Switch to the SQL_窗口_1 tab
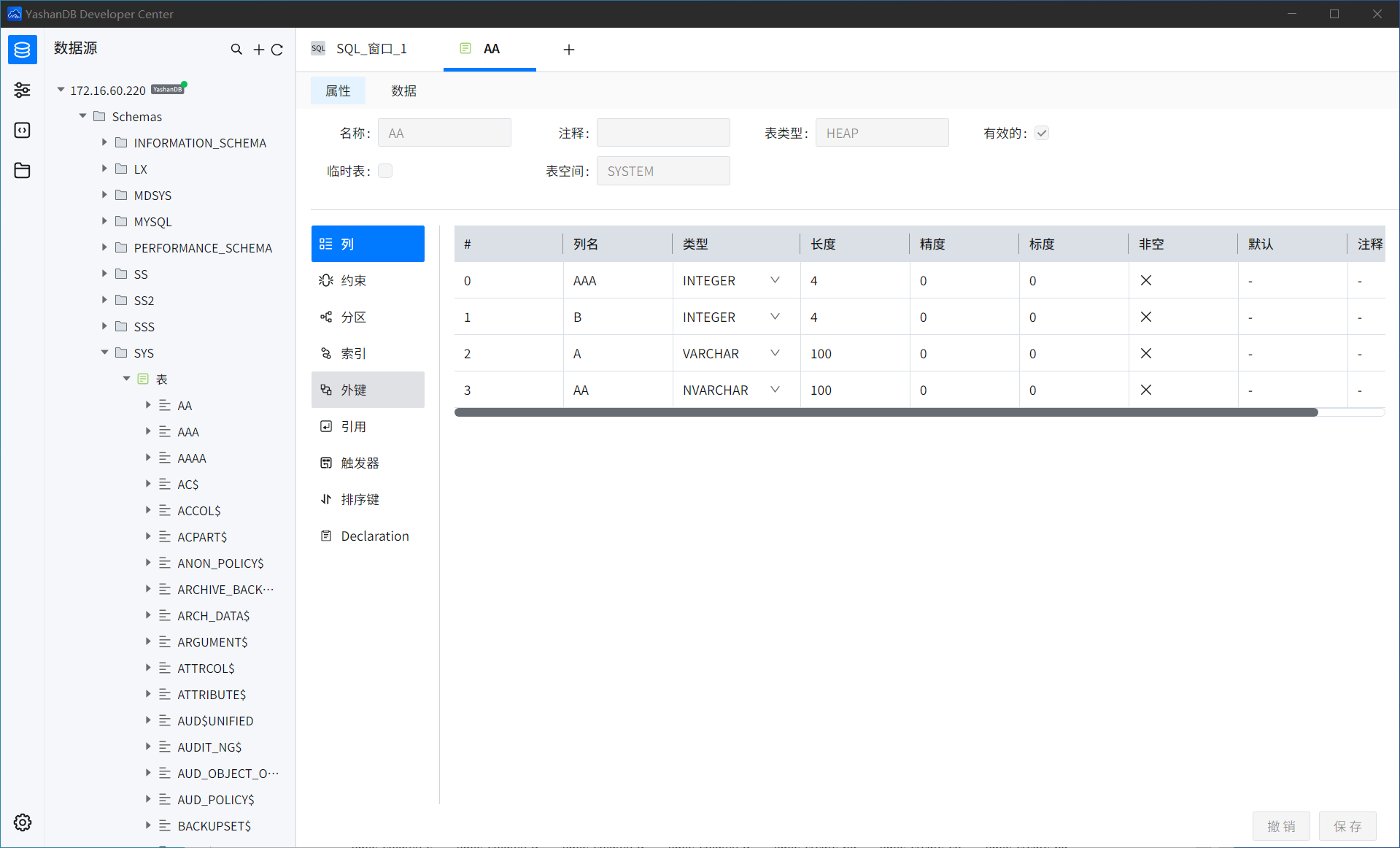Viewport: 1400px width, 848px height. 371,49
